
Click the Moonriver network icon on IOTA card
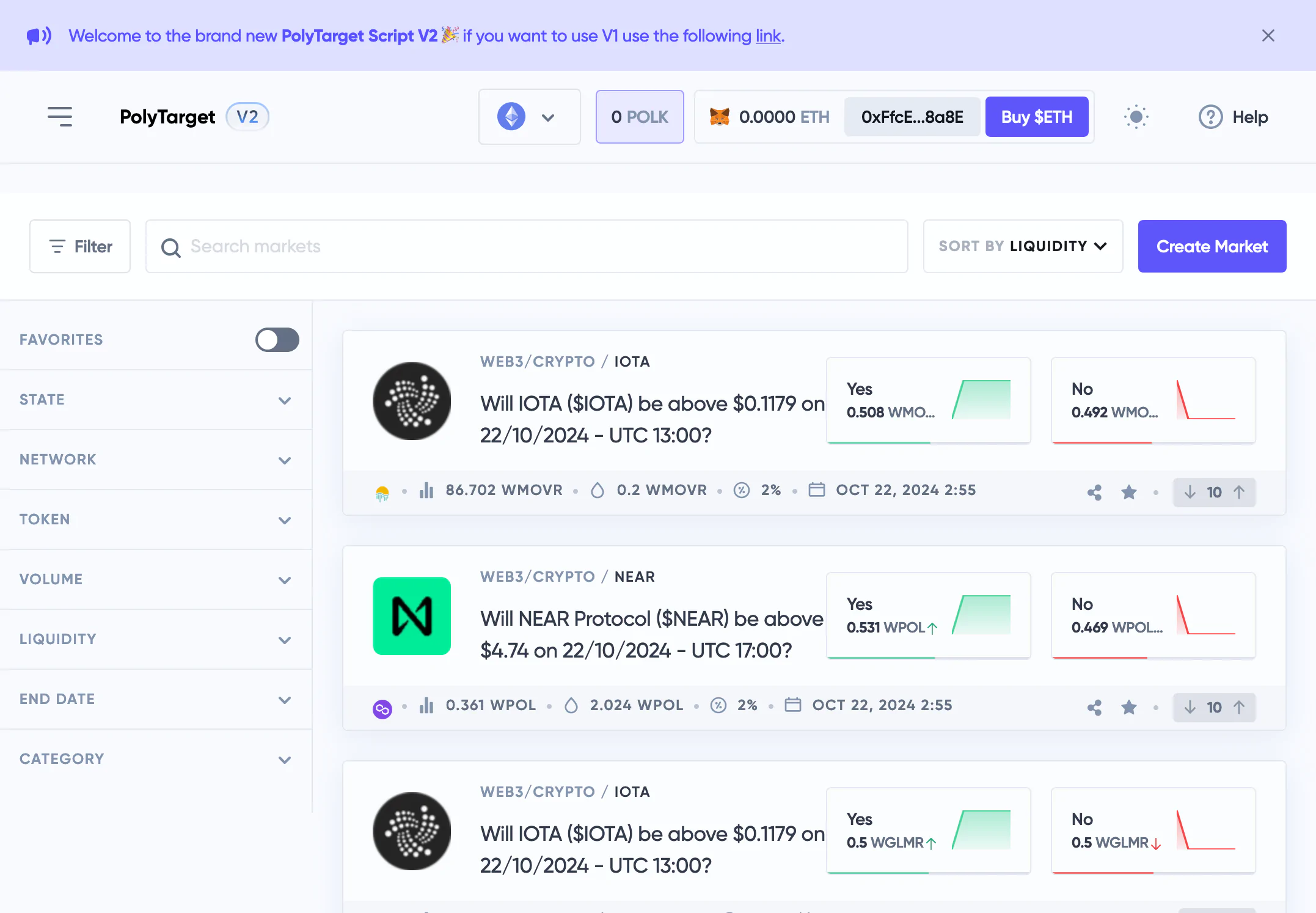pyautogui.click(x=382, y=493)
